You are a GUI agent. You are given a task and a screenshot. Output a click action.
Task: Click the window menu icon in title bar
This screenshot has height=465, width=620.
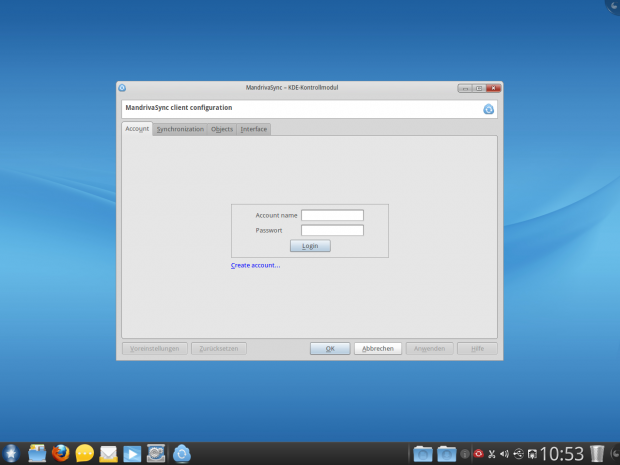pos(122,88)
